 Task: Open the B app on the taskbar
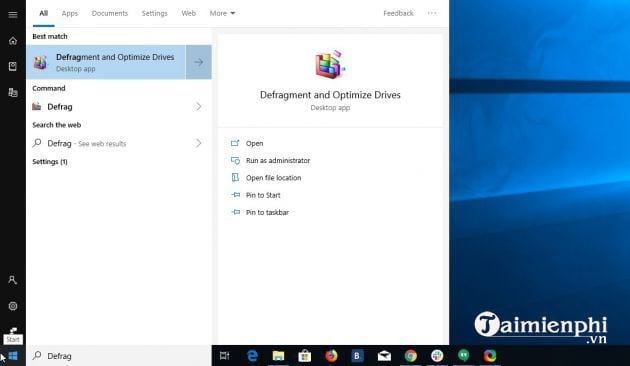(x=357, y=356)
